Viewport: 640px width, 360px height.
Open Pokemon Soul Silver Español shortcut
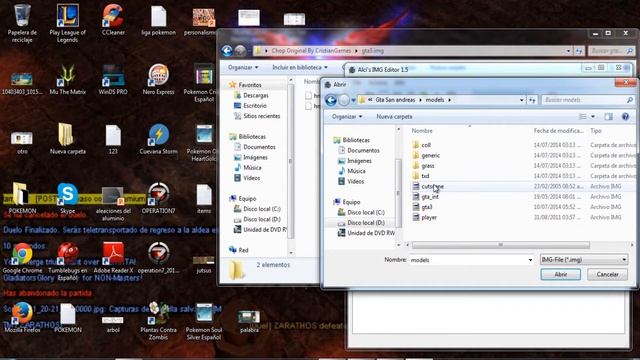[204, 321]
